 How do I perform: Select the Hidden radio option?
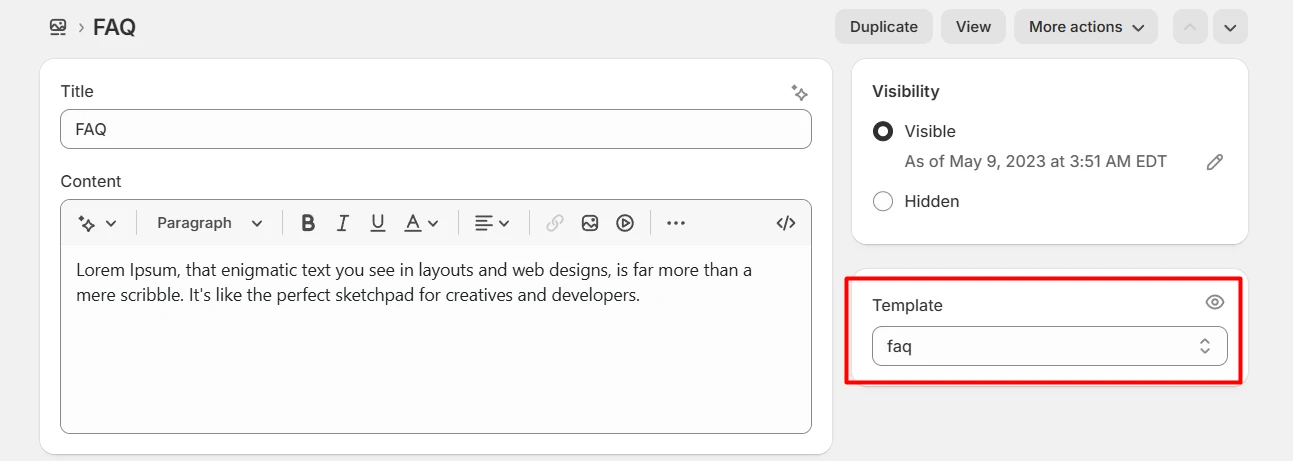883,201
